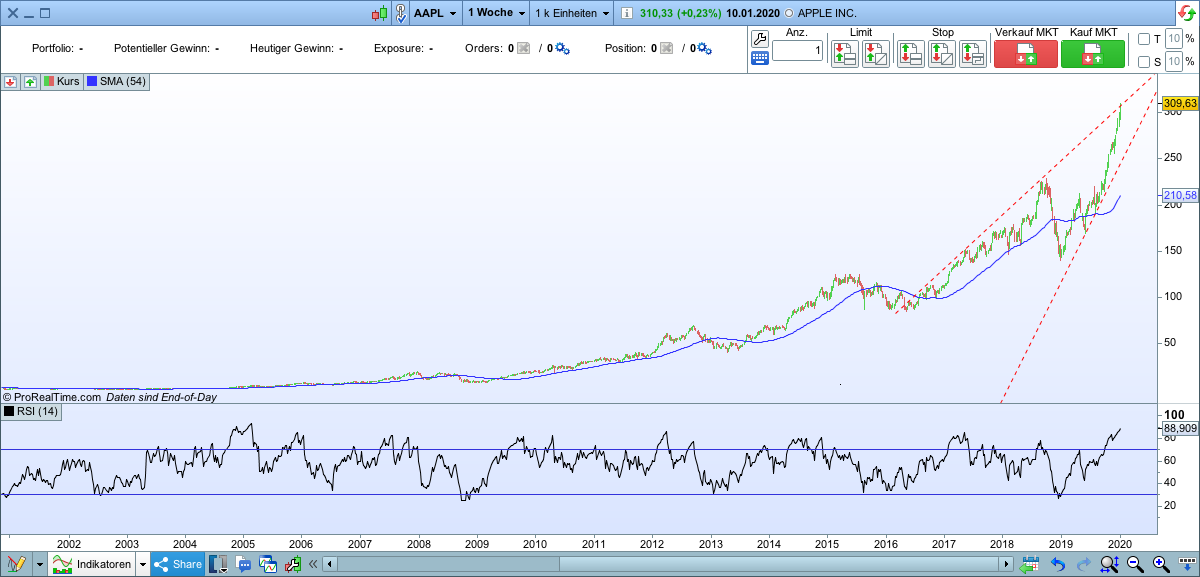Viewport: 1200px width, 577px height.
Task: Click the left scroll arrow of the timeline
Action: pos(329,564)
